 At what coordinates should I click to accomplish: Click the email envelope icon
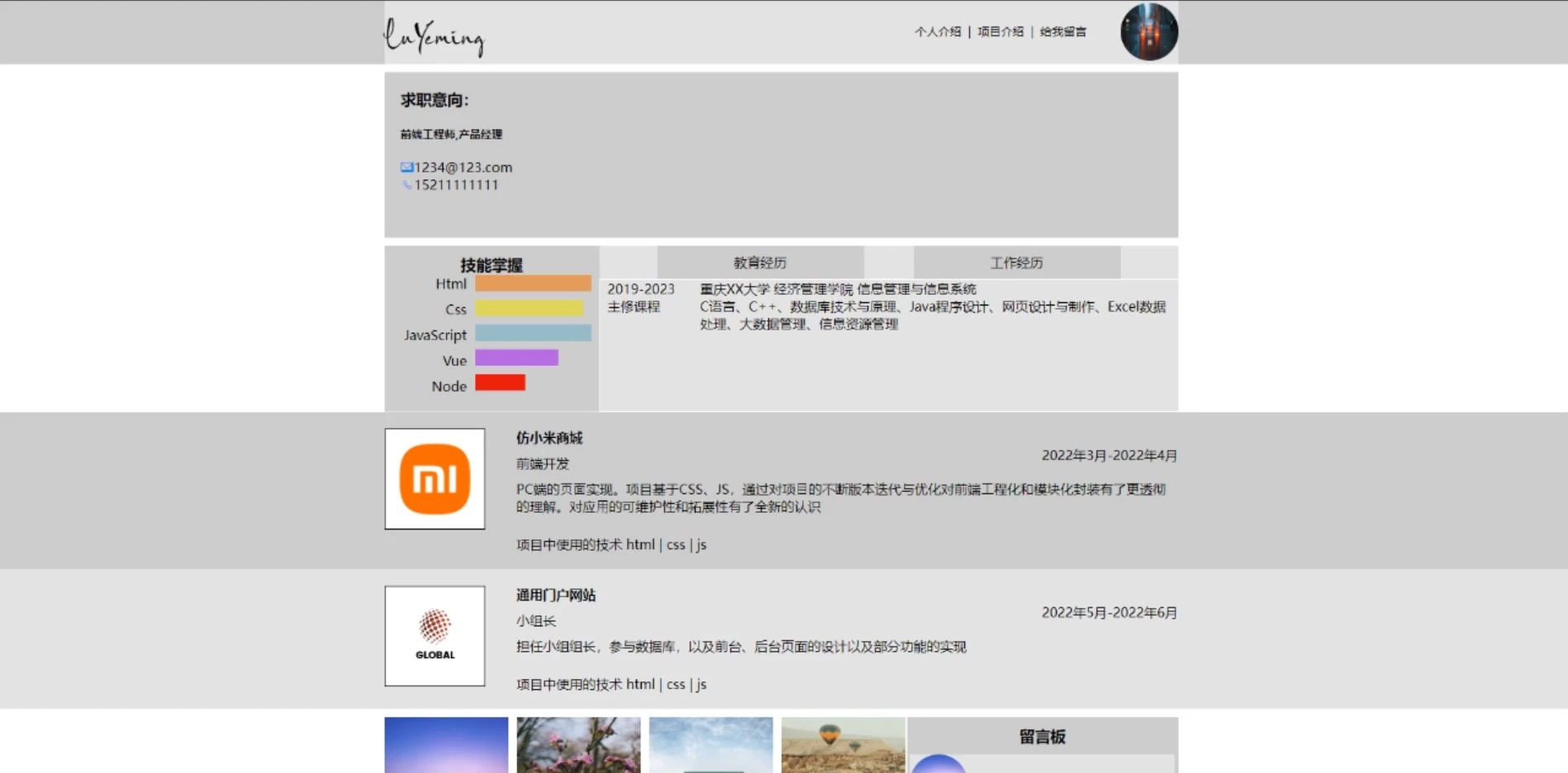[406, 168]
